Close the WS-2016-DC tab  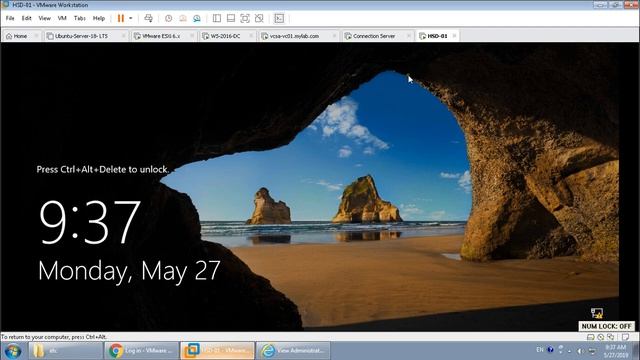tap(251, 36)
